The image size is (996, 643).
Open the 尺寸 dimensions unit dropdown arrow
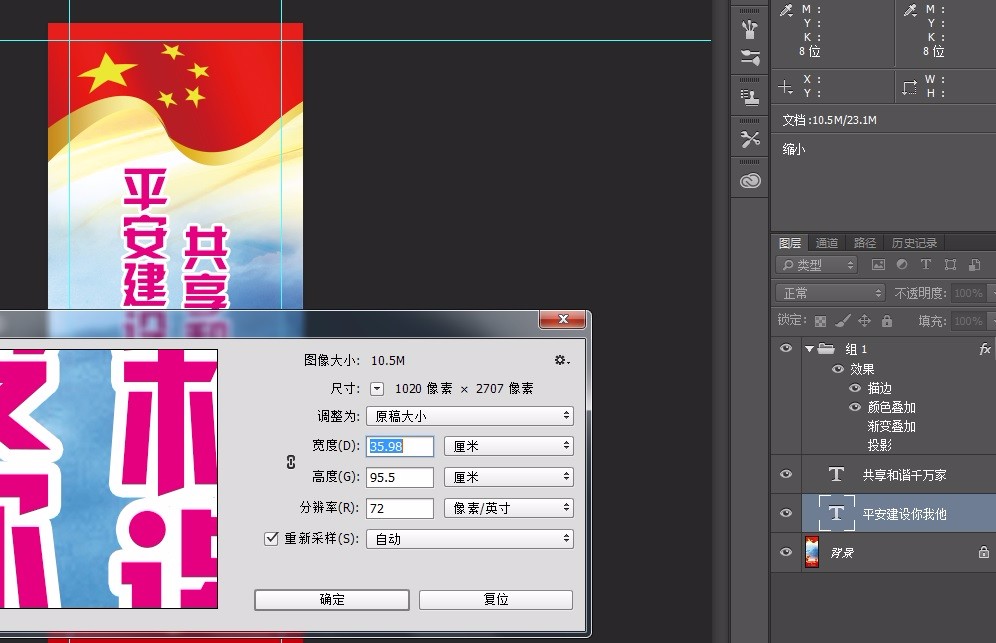[x=377, y=388]
